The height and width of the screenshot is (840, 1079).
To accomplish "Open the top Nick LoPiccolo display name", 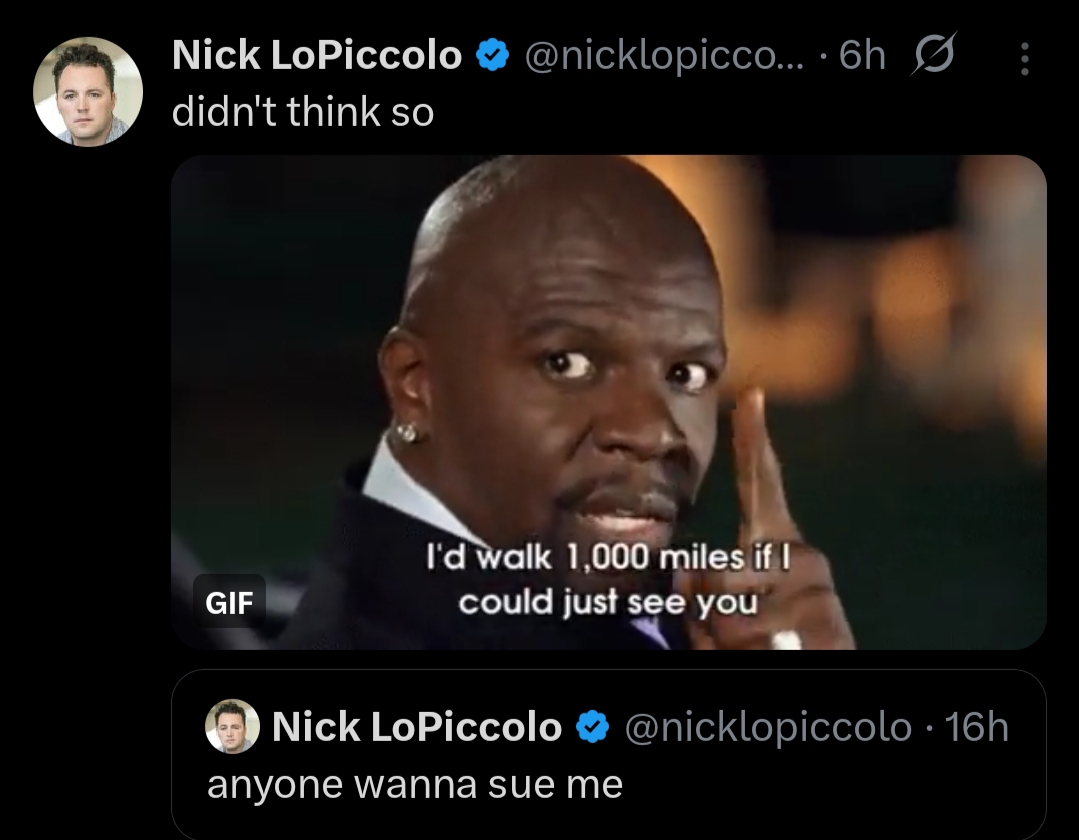I will click(317, 54).
